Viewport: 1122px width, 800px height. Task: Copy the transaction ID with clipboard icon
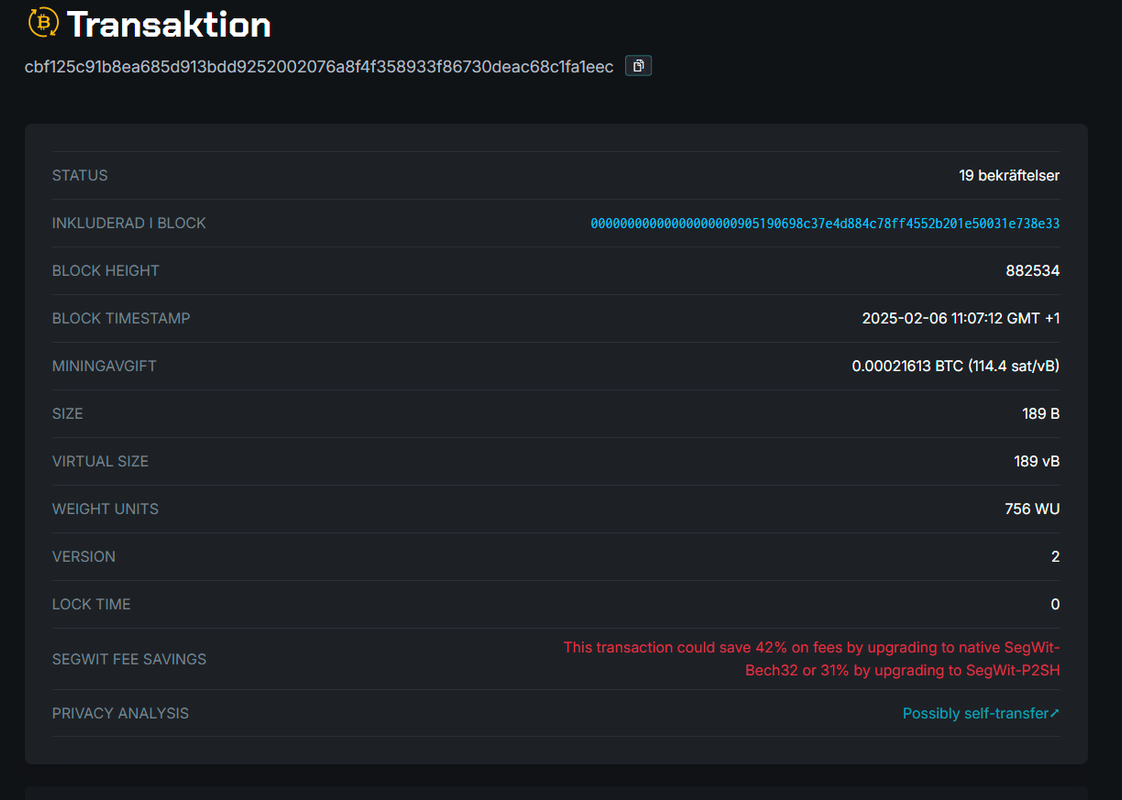pyautogui.click(x=638, y=66)
